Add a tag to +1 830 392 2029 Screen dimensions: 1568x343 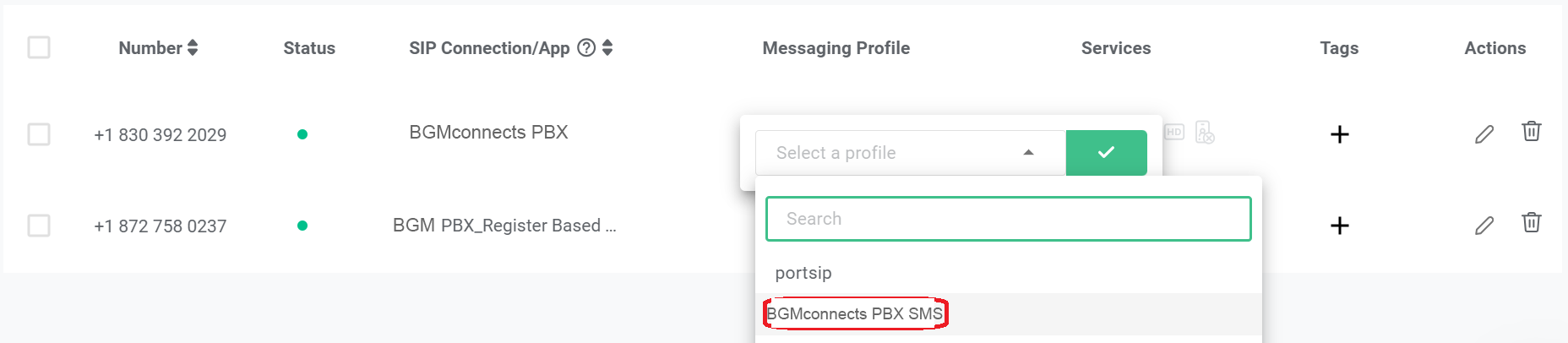pyautogui.click(x=1339, y=134)
